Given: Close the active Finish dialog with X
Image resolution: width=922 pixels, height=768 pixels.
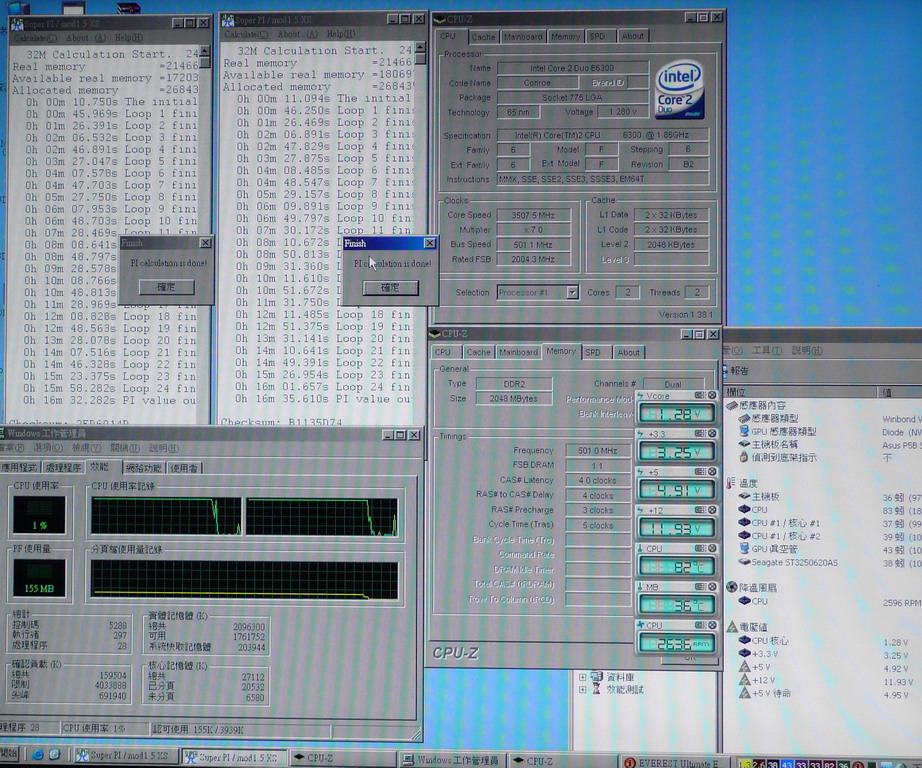Looking at the screenshot, I should pyautogui.click(x=430, y=243).
